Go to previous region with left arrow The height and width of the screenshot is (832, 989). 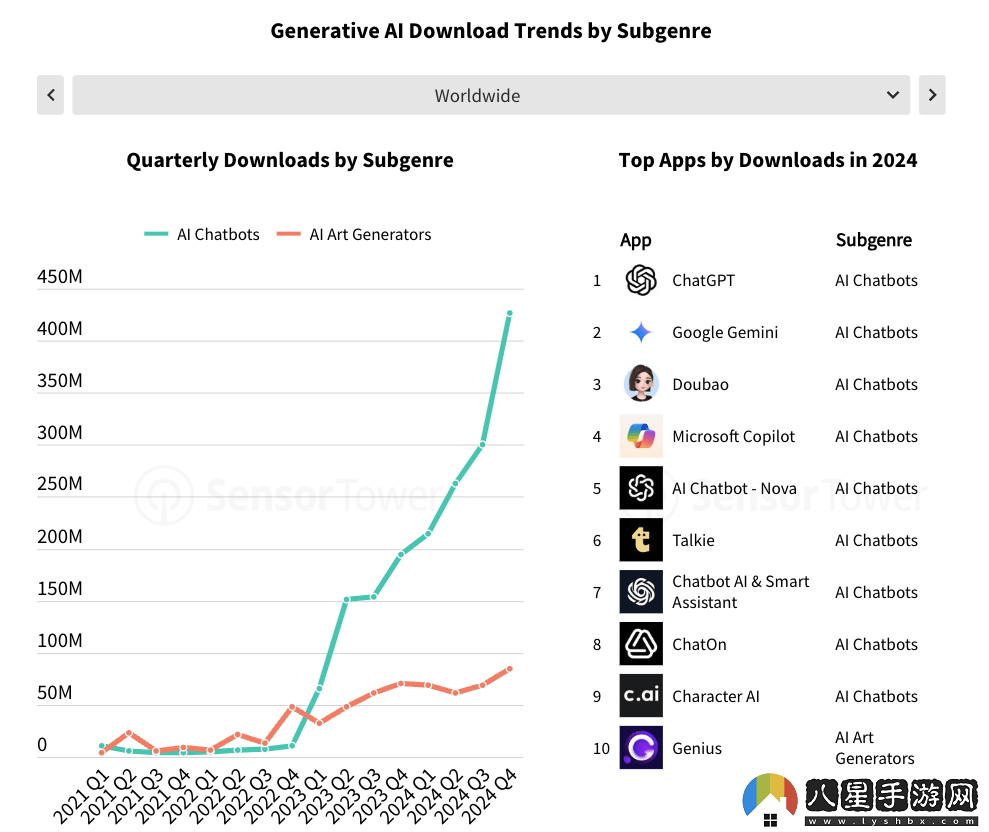click(x=50, y=95)
